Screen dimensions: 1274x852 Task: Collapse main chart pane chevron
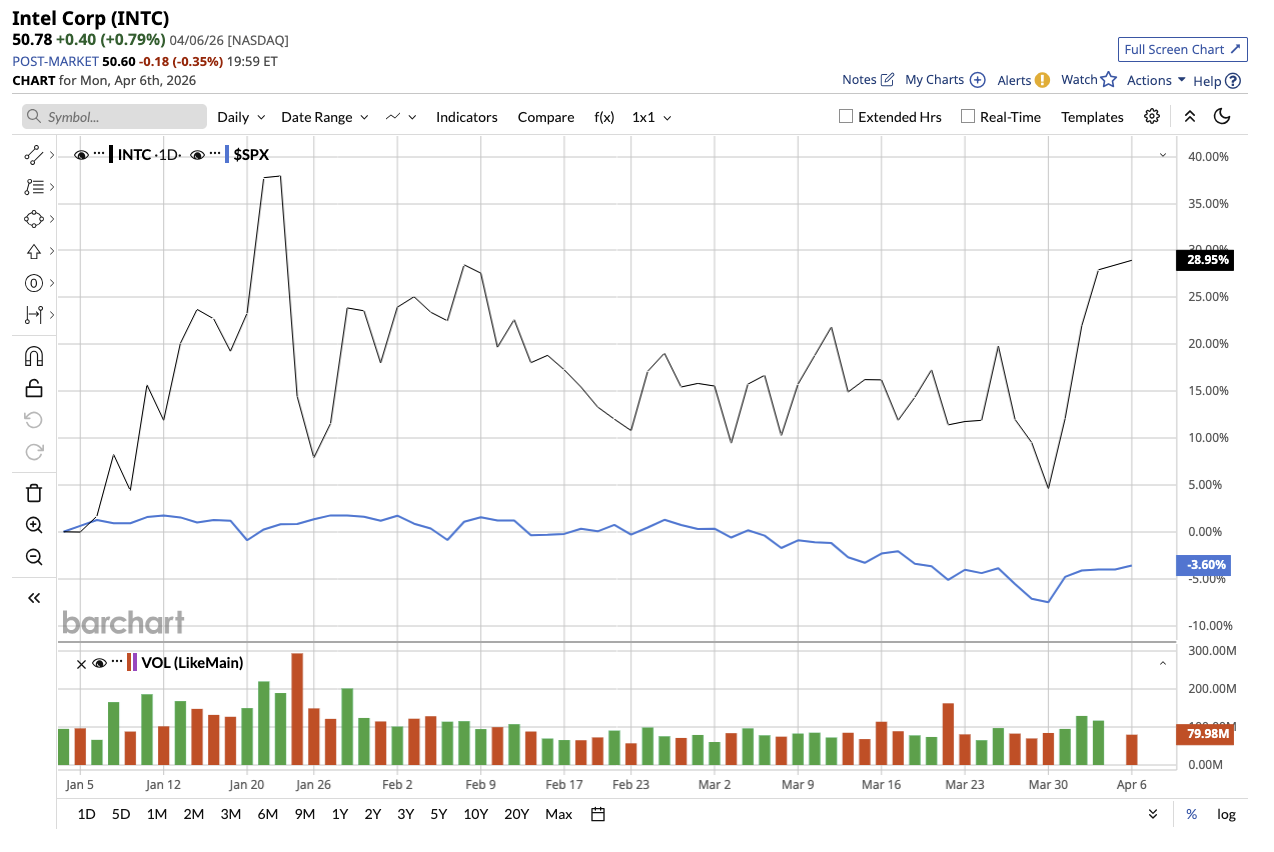pos(1163,155)
